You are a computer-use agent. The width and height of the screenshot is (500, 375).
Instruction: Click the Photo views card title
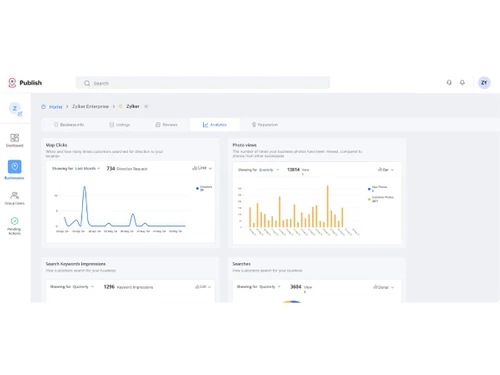click(244, 145)
